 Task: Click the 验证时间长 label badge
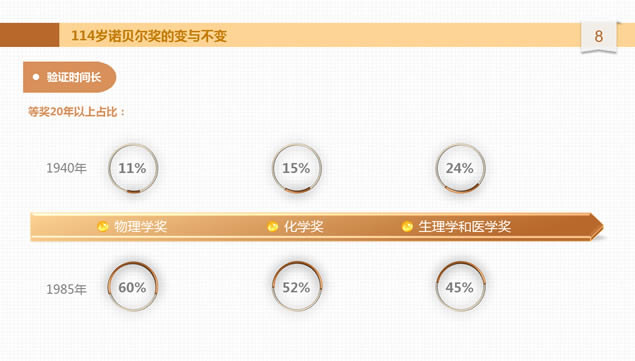[70, 77]
